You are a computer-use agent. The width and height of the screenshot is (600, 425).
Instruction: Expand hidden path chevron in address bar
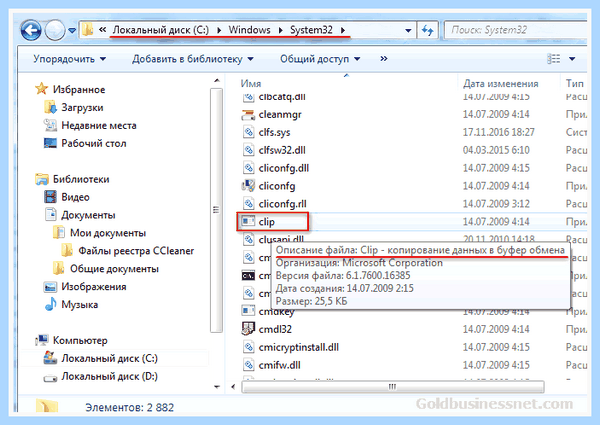pos(102,29)
